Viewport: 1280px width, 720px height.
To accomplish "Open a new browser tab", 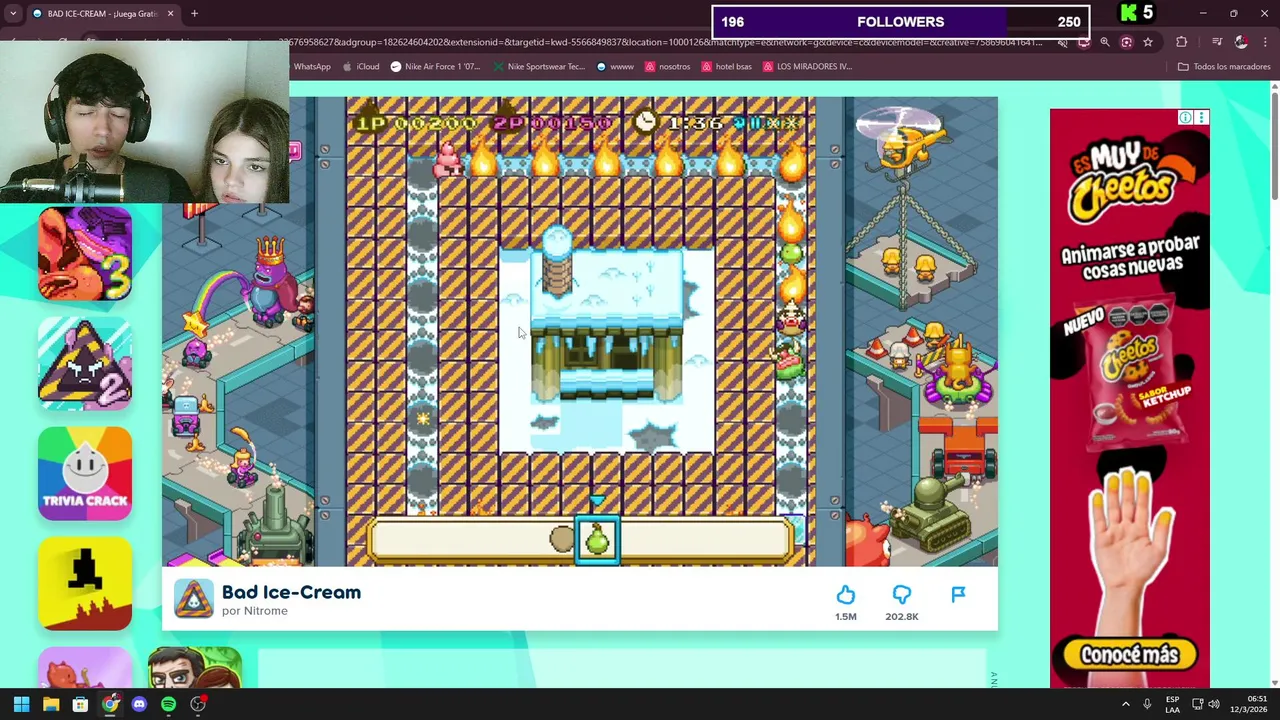I will point(194,14).
